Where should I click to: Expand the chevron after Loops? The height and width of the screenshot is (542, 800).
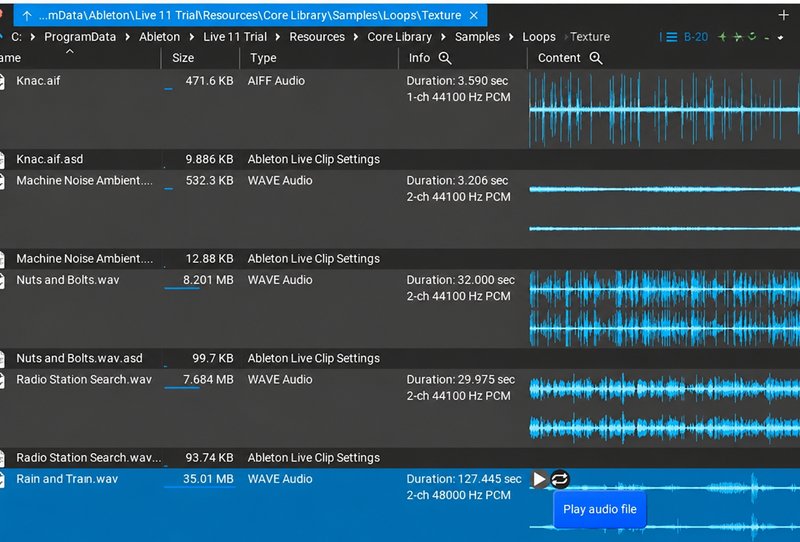(565, 37)
